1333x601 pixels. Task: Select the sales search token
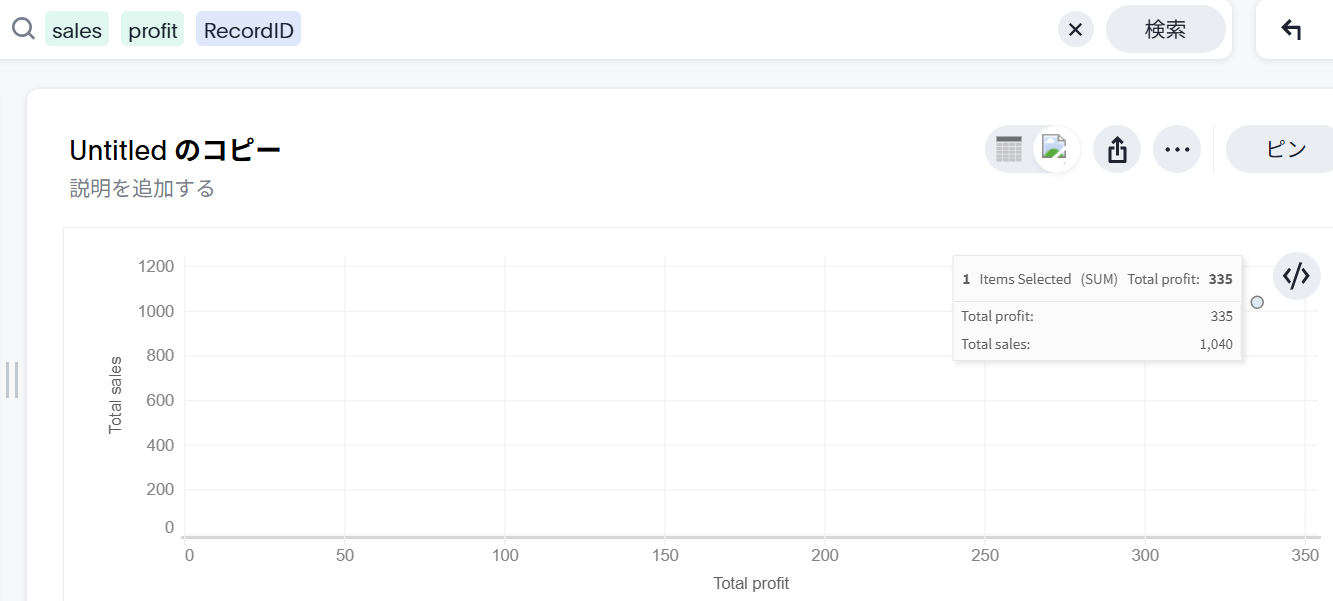(77, 30)
